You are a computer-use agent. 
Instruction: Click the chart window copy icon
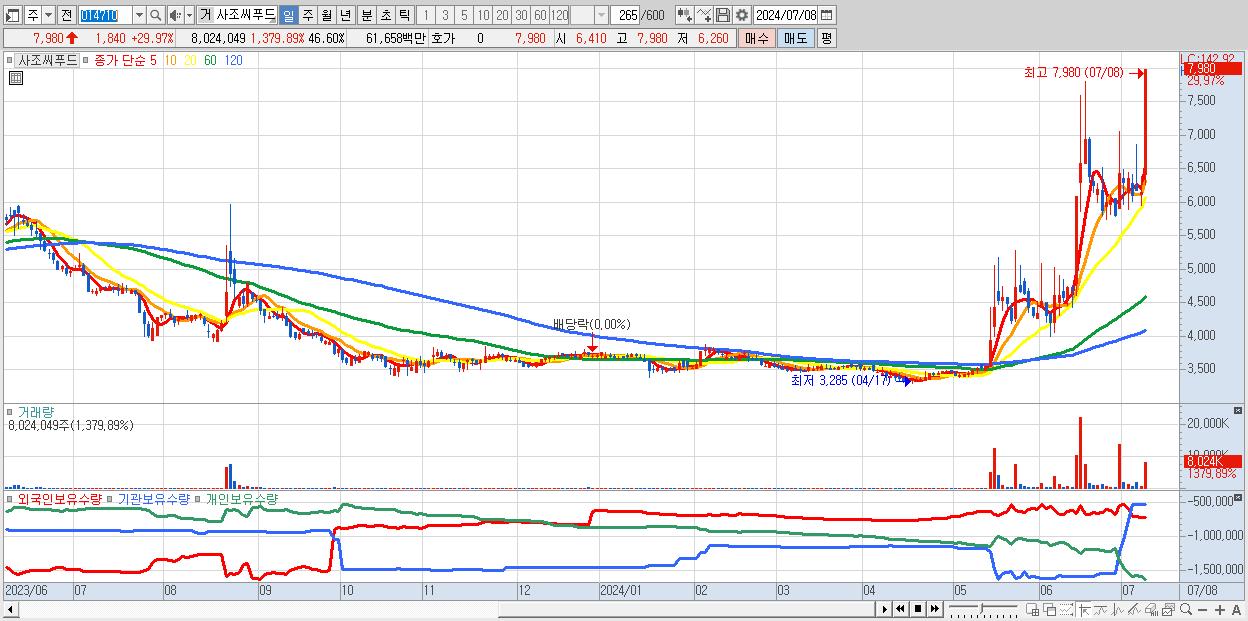click(x=1168, y=610)
